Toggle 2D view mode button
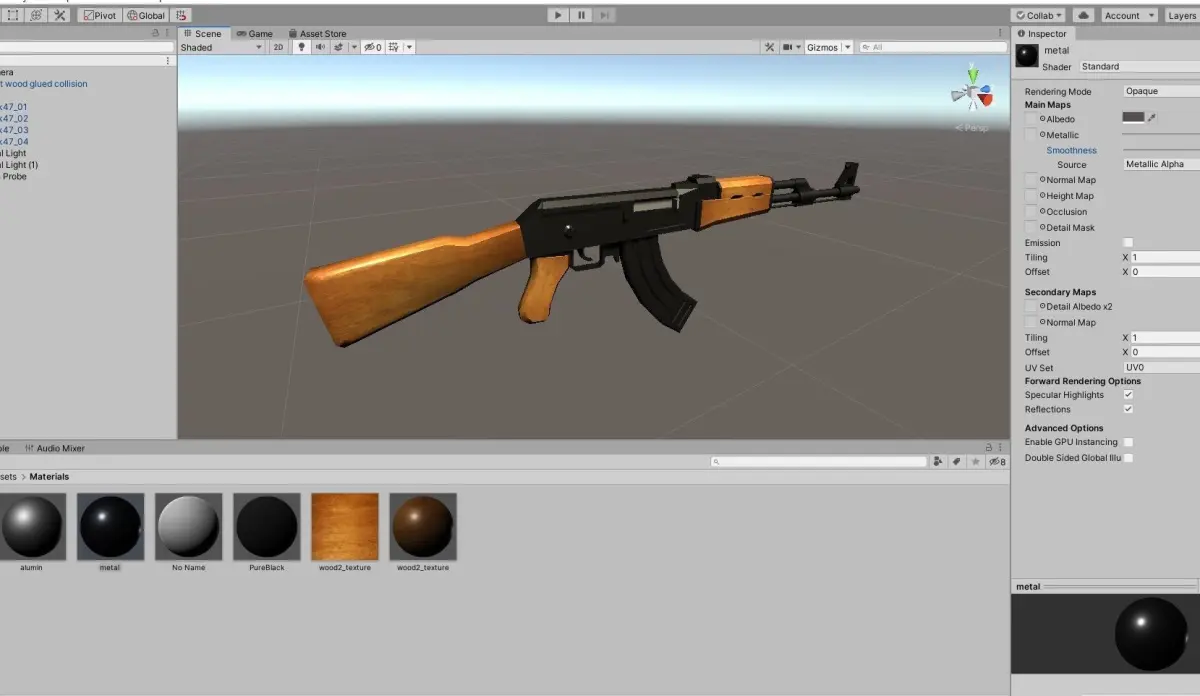Screen dimensions: 1200x696 coord(279,47)
